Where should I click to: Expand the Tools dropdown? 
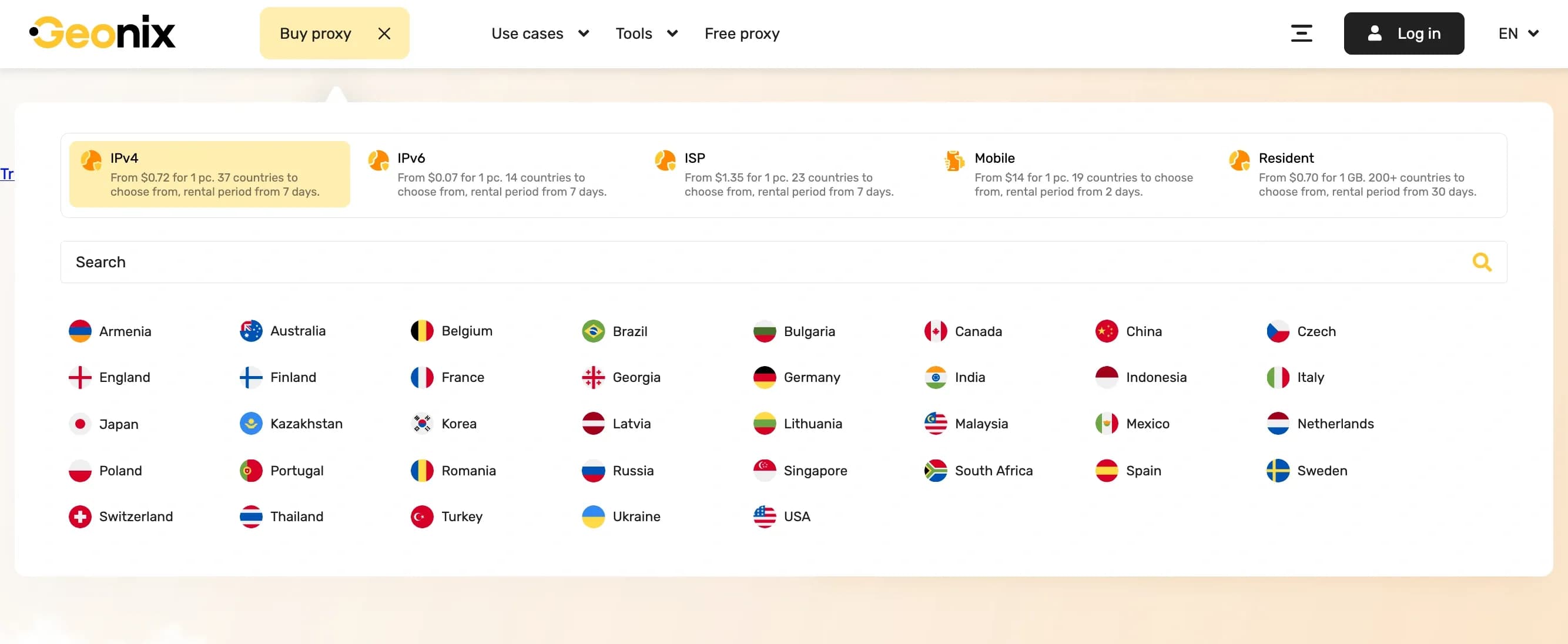coord(646,33)
